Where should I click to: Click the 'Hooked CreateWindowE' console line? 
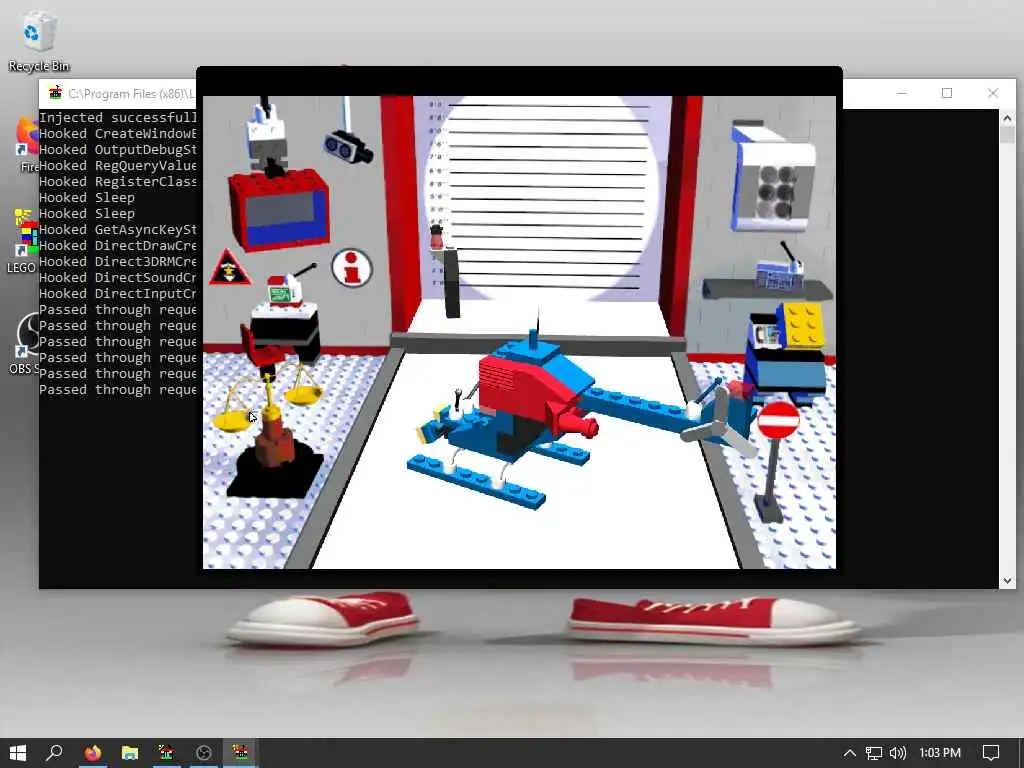(x=118, y=133)
